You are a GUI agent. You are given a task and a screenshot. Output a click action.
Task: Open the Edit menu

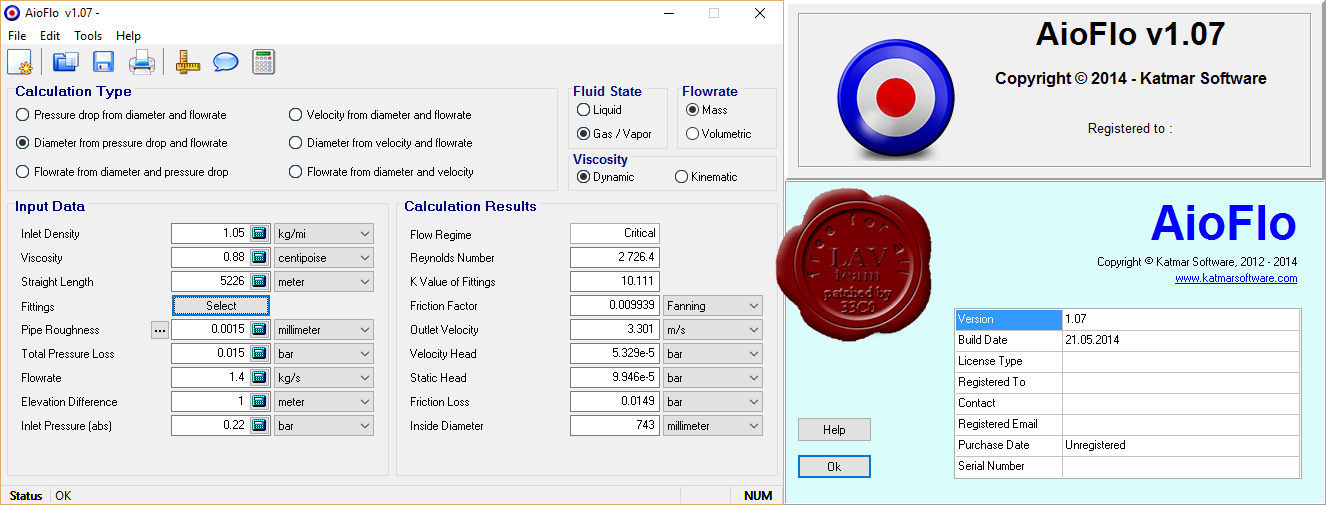coord(50,36)
